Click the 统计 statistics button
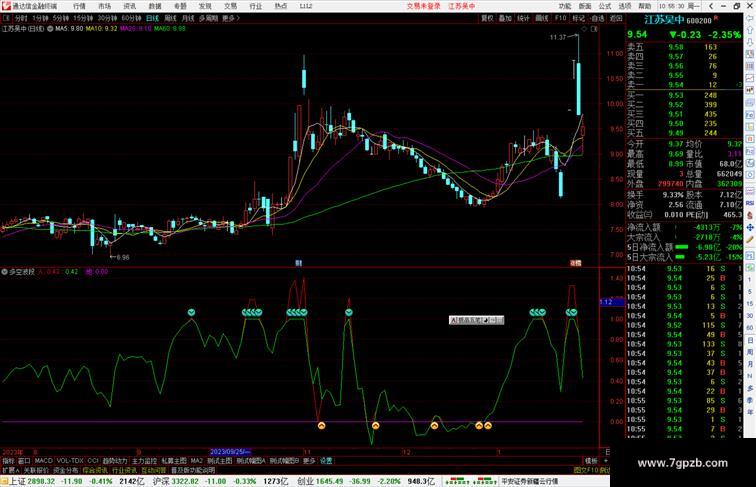Screen dimensions: 756x487 pyautogui.click(x=523, y=18)
